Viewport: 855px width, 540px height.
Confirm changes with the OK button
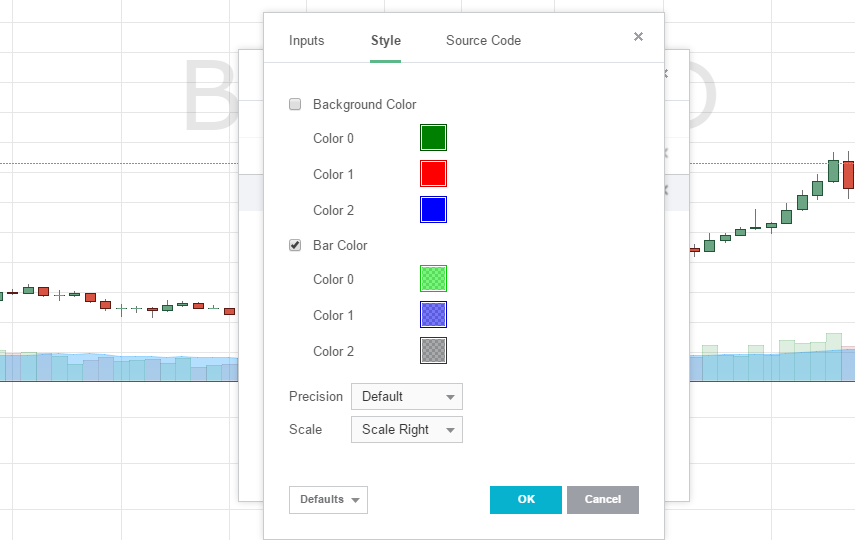click(525, 500)
